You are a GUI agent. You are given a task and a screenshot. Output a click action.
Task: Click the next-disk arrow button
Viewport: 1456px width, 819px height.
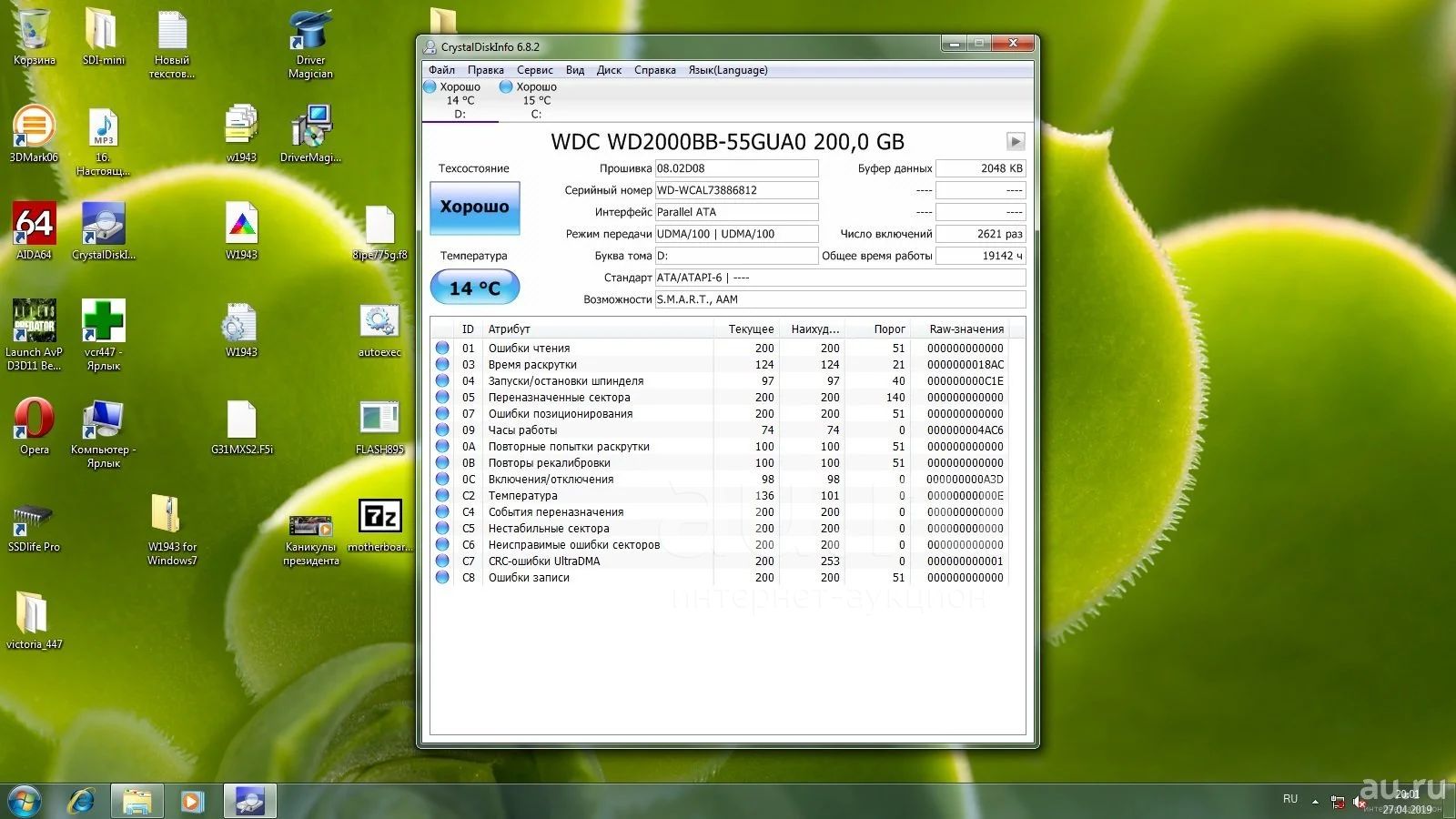(x=1016, y=141)
